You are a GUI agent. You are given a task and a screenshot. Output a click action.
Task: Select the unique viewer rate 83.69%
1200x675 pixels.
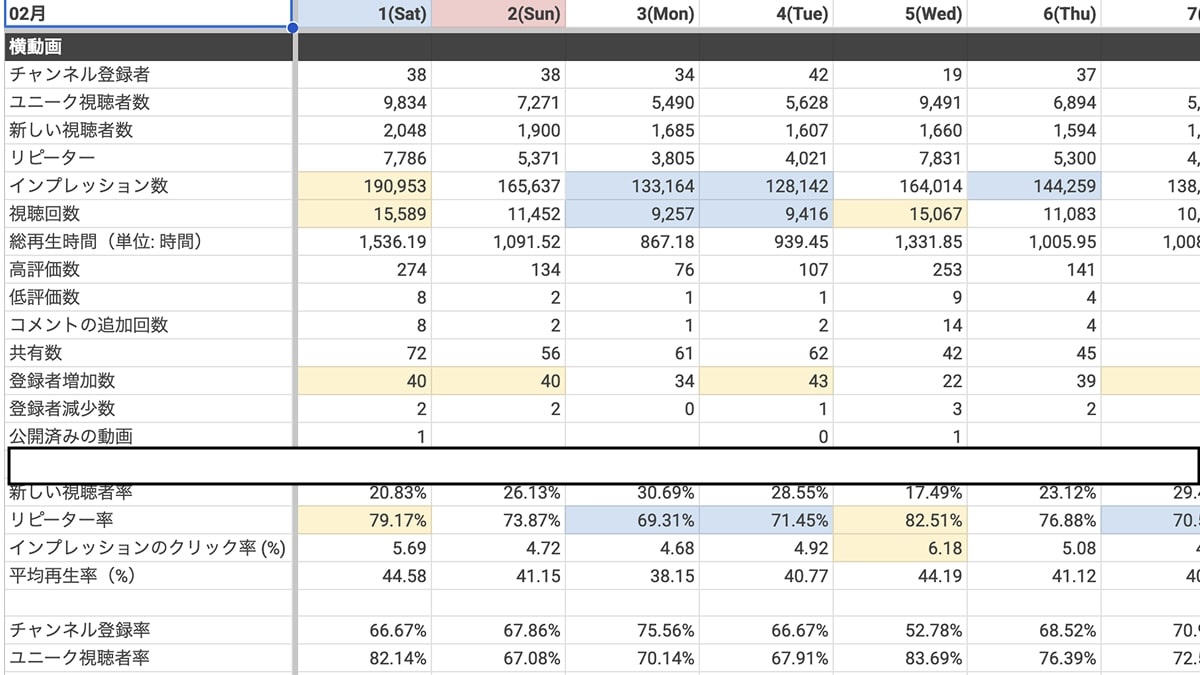pyautogui.click(x=901, y=659)
